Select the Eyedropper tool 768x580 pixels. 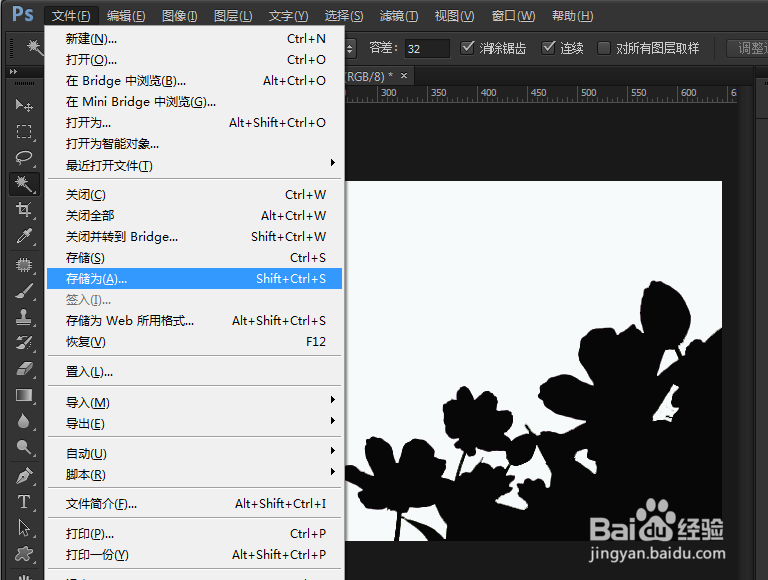(x=24, y=236)
